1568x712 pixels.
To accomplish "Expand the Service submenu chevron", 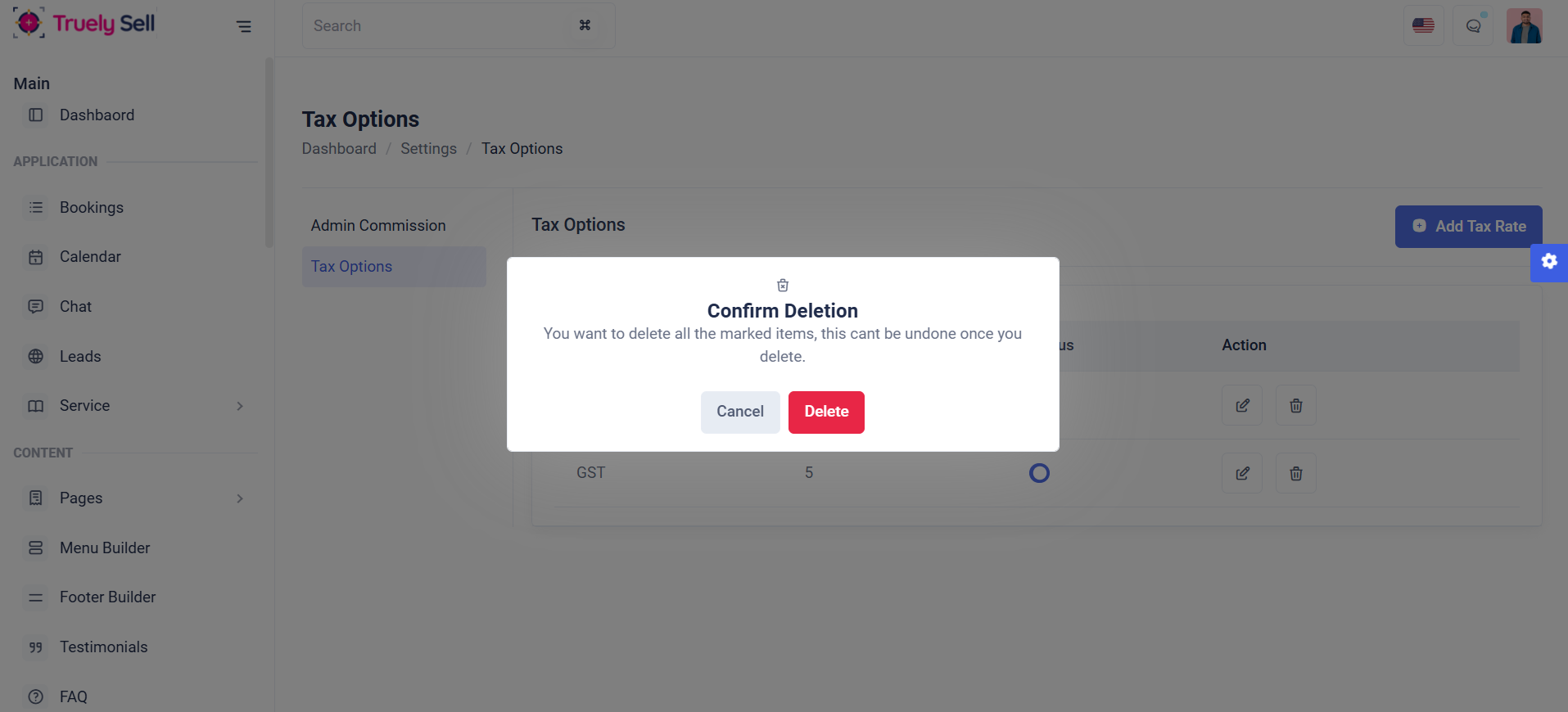I will tap(240, 406).
